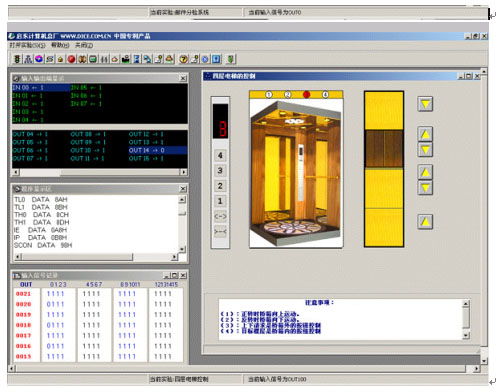Click the green down-arrow toolbar icon

pyautogui.click(x=230, y=59)
